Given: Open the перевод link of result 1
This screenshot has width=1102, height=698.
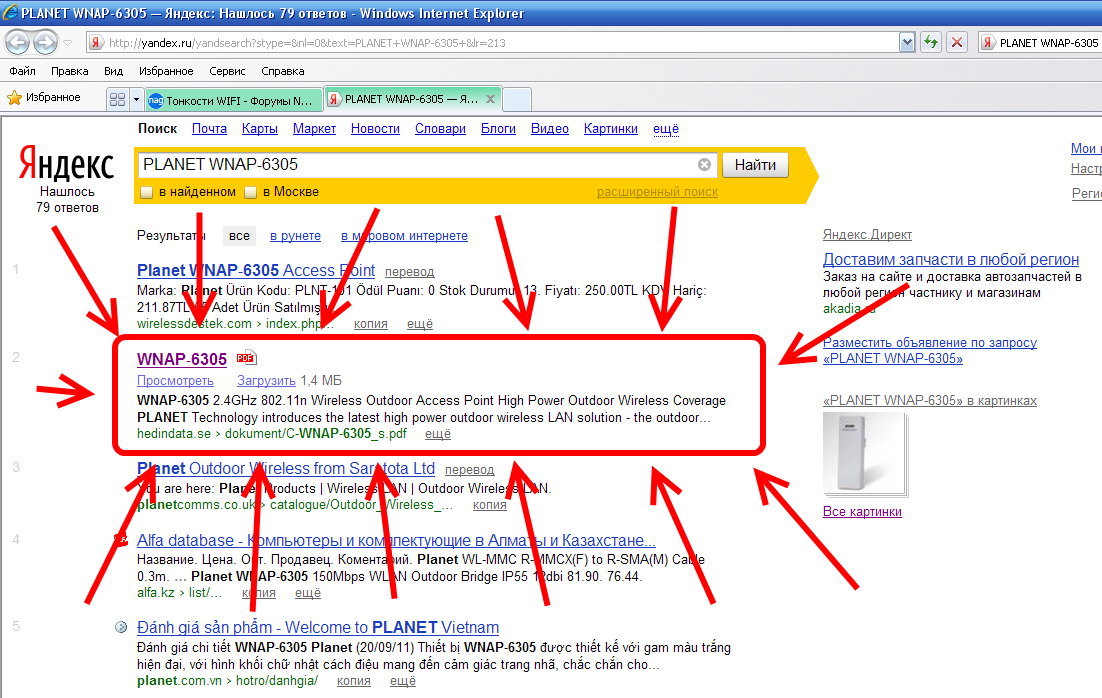Looking at the screenshot, I should click(410, 272).
